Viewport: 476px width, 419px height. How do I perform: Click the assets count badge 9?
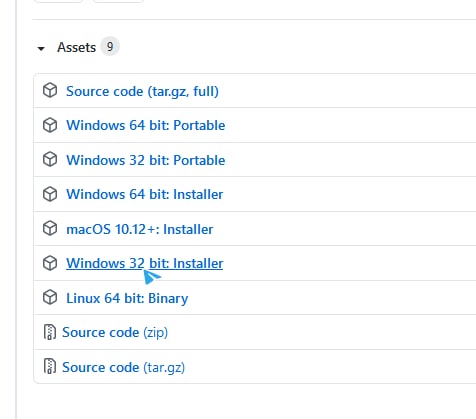coord(110,46)
